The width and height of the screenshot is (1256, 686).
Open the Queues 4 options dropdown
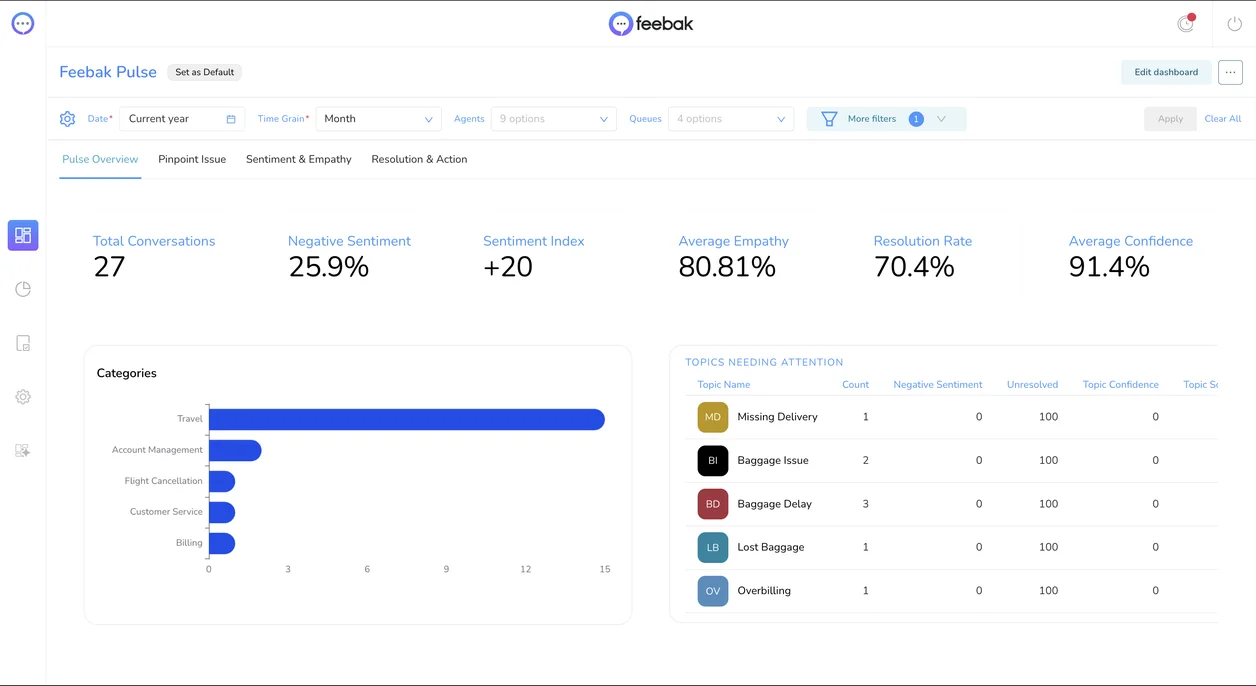(x=731, y=119)
